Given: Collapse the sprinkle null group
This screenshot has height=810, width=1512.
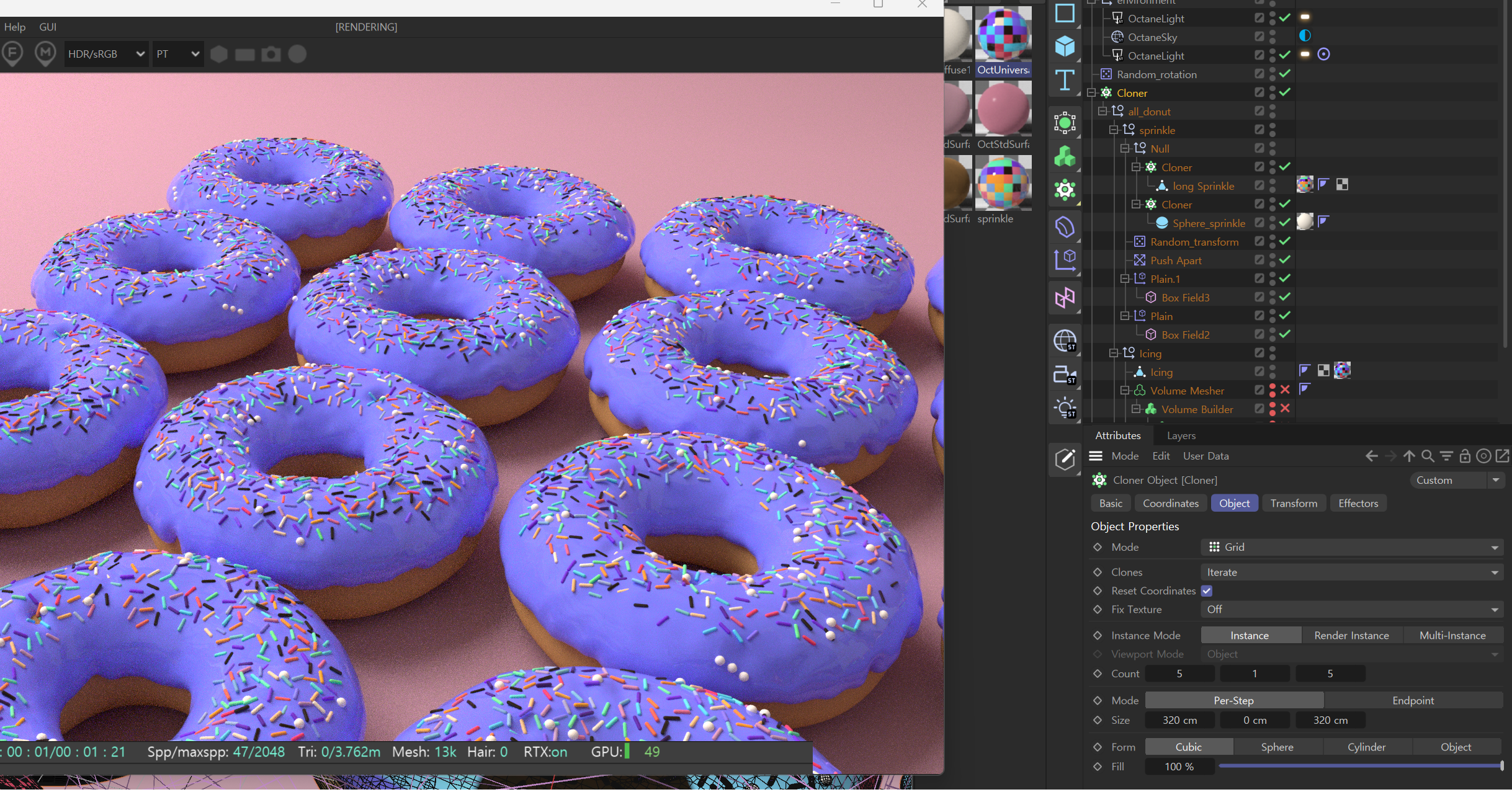Looking at the screenshot, I should 1114,130.
